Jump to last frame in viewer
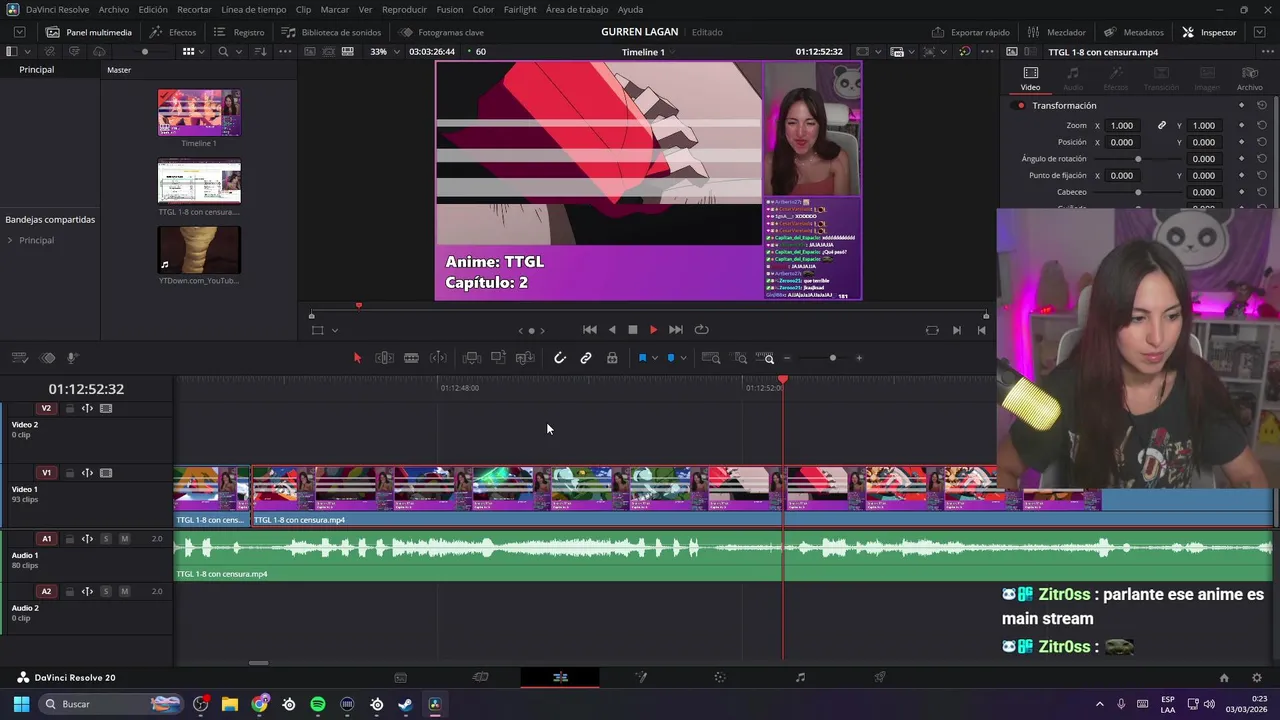Viewport: 1280px width, 720px height. click(676, 330)
